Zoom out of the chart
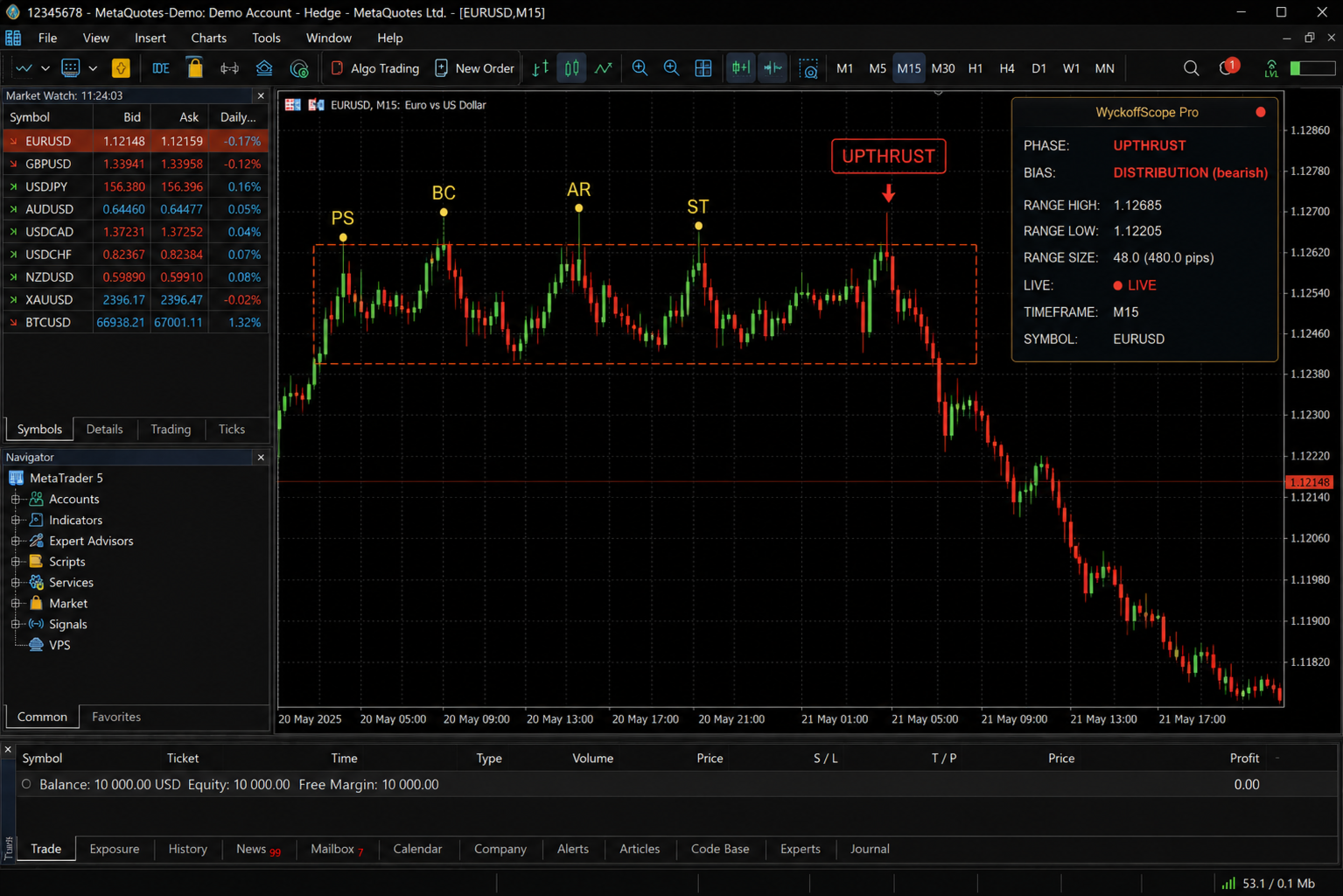 pyautogui.click(x=671, y=68)
